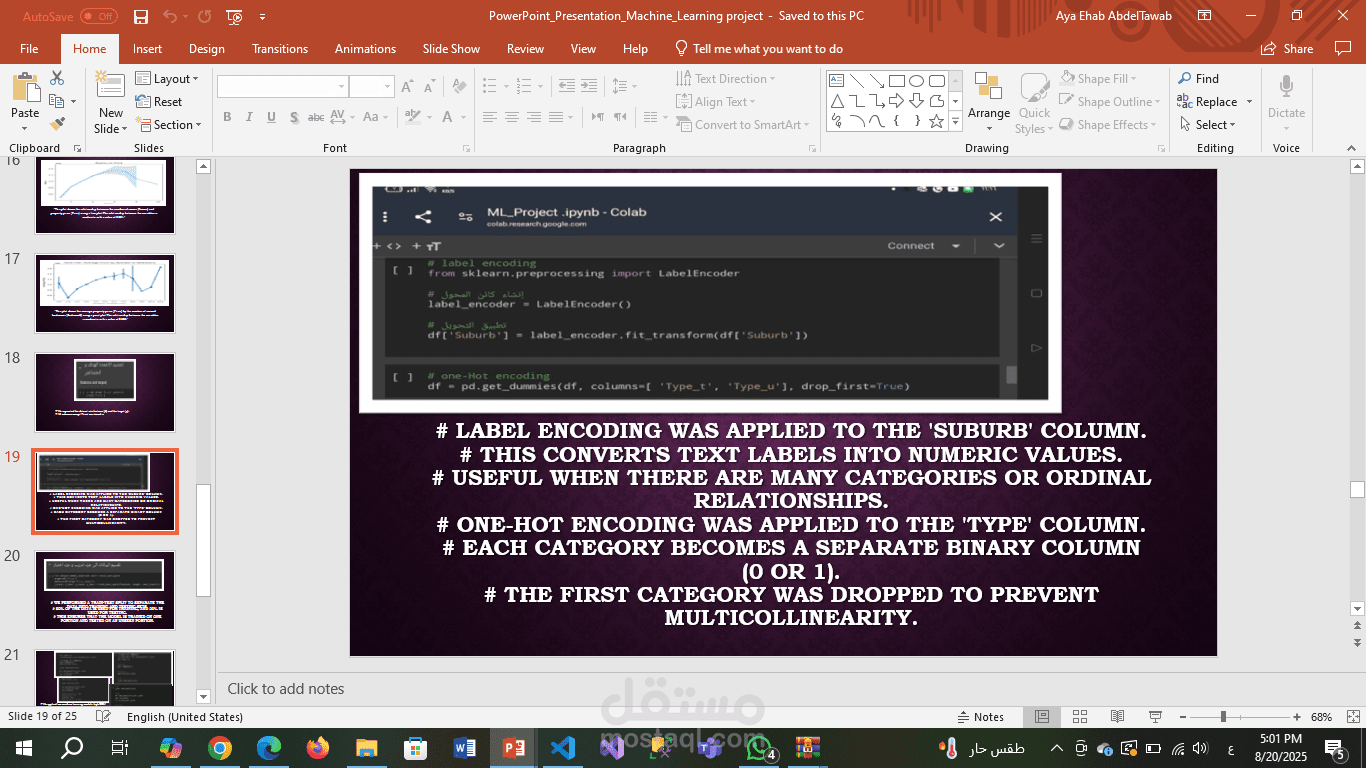The image size is (1366, 768).
Task: Click the Share button
Action: point(1287,48)
